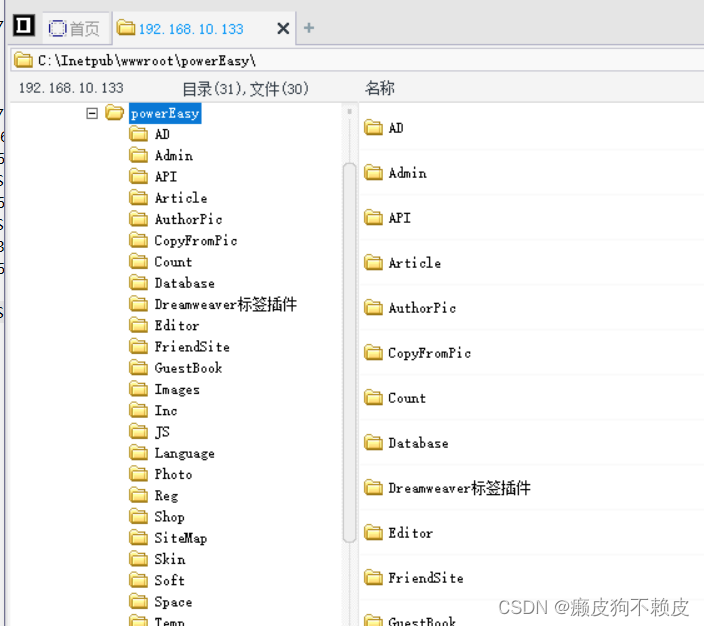Screen dimensions: 704x626
Task: Select AD name in file list
Action: [396, 128]
